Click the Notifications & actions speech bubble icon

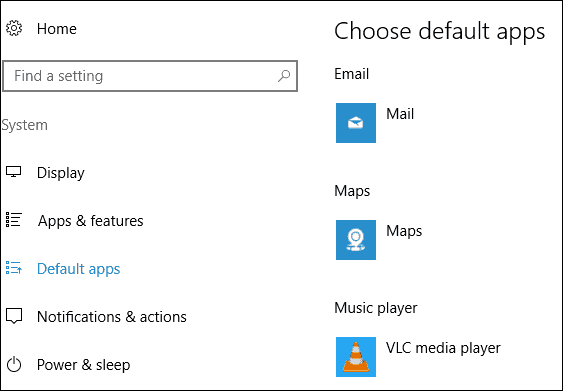pyautogui.click(x=14, y=316)
